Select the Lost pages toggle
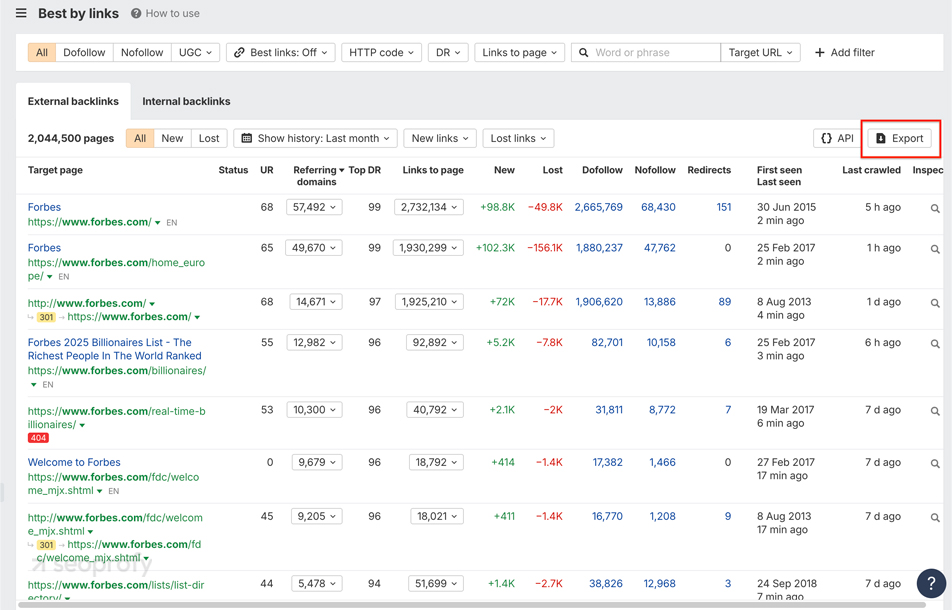Viewport: 952px width, 610px height. click(x=209, y=138)
